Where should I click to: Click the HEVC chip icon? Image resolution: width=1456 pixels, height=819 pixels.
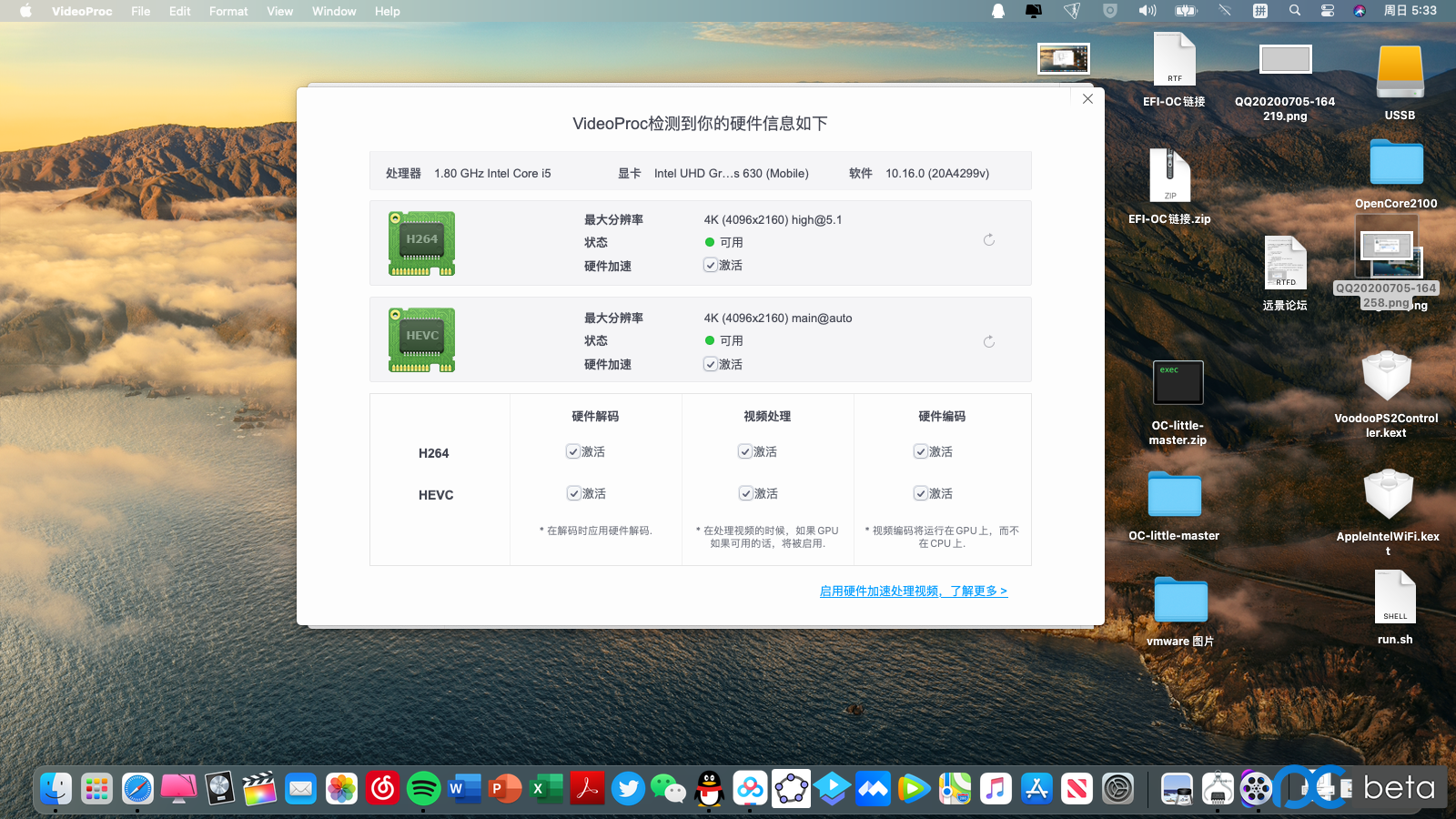click(421, 340)
